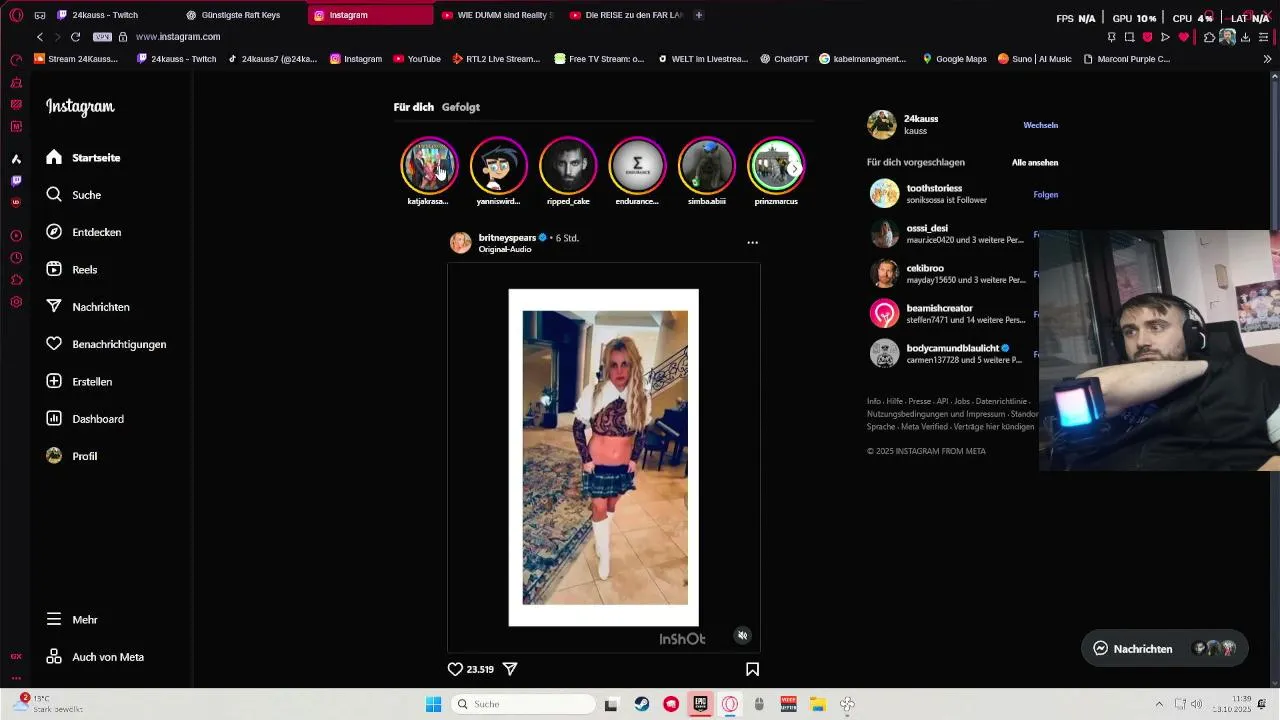Show hidden tray icons chevron
The height and width of the screenshot is (720, 1280).
point(1159,704)
